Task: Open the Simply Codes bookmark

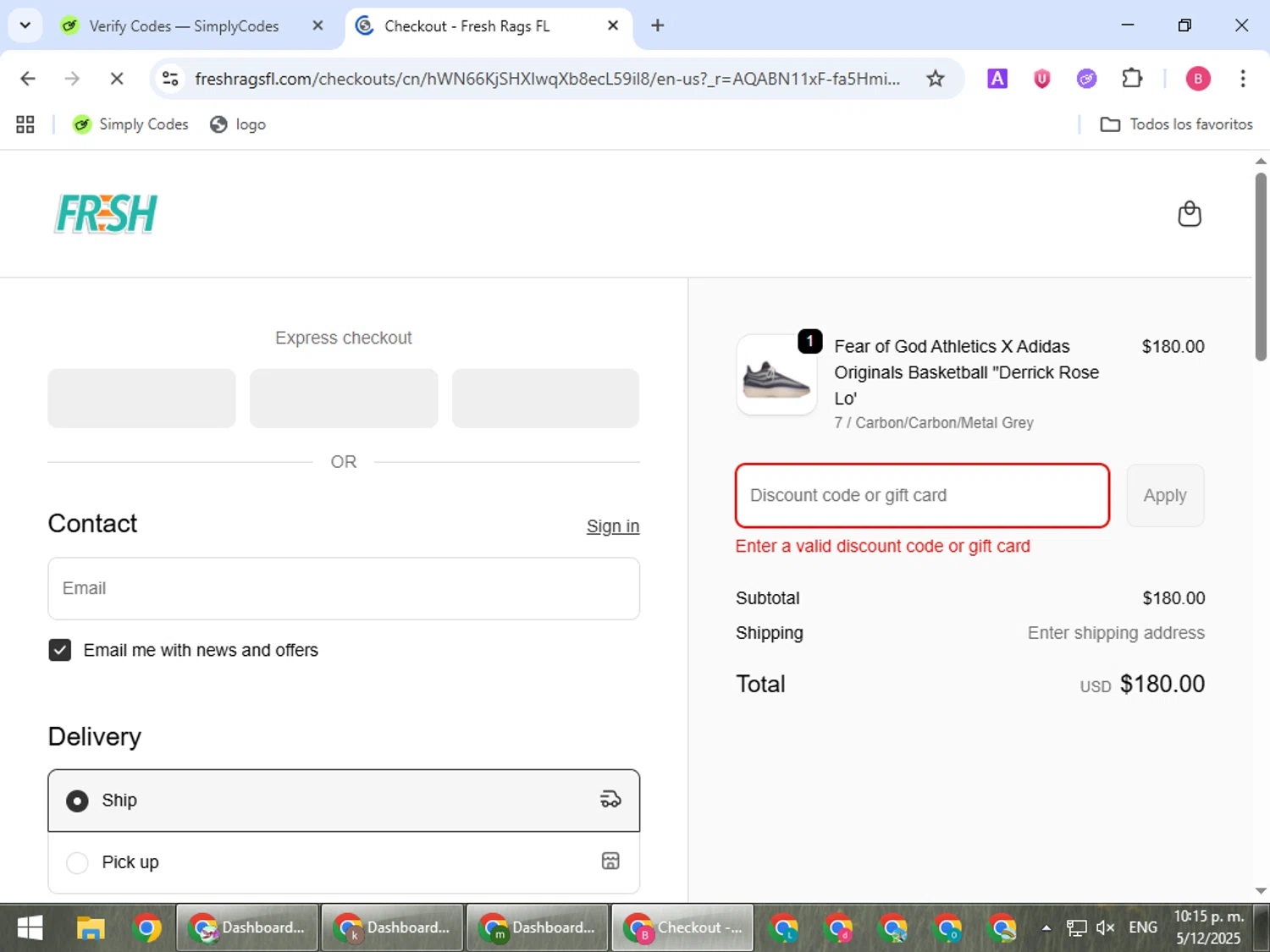Action: 130,124
